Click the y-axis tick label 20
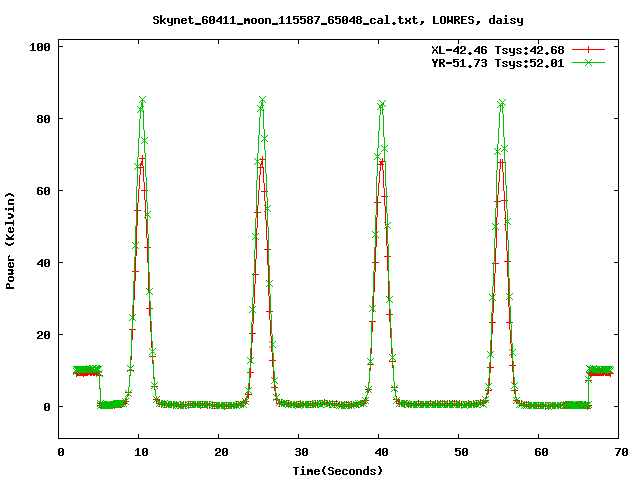This screenshot has width=640, height=480. click(43, 335)
